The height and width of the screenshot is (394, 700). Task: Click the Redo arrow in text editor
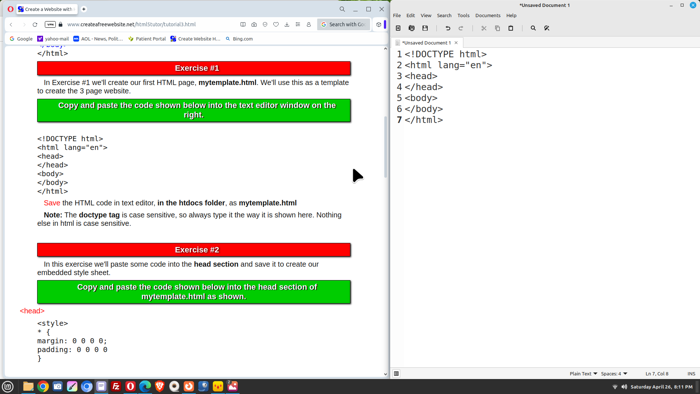pyautogui.click(x=461, y=28)
